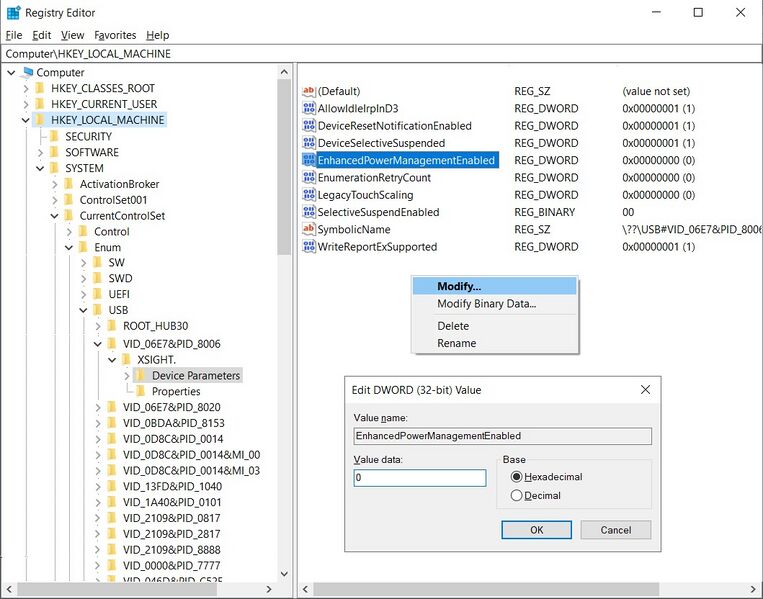
Task: Click the Device Parameters folder icon
Action: 141,375
